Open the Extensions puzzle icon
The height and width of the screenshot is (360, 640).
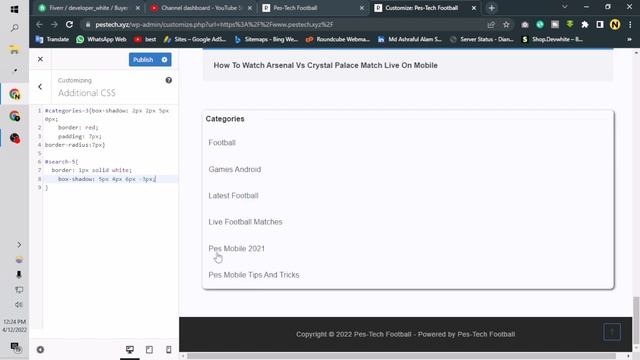tap(585, 24)
